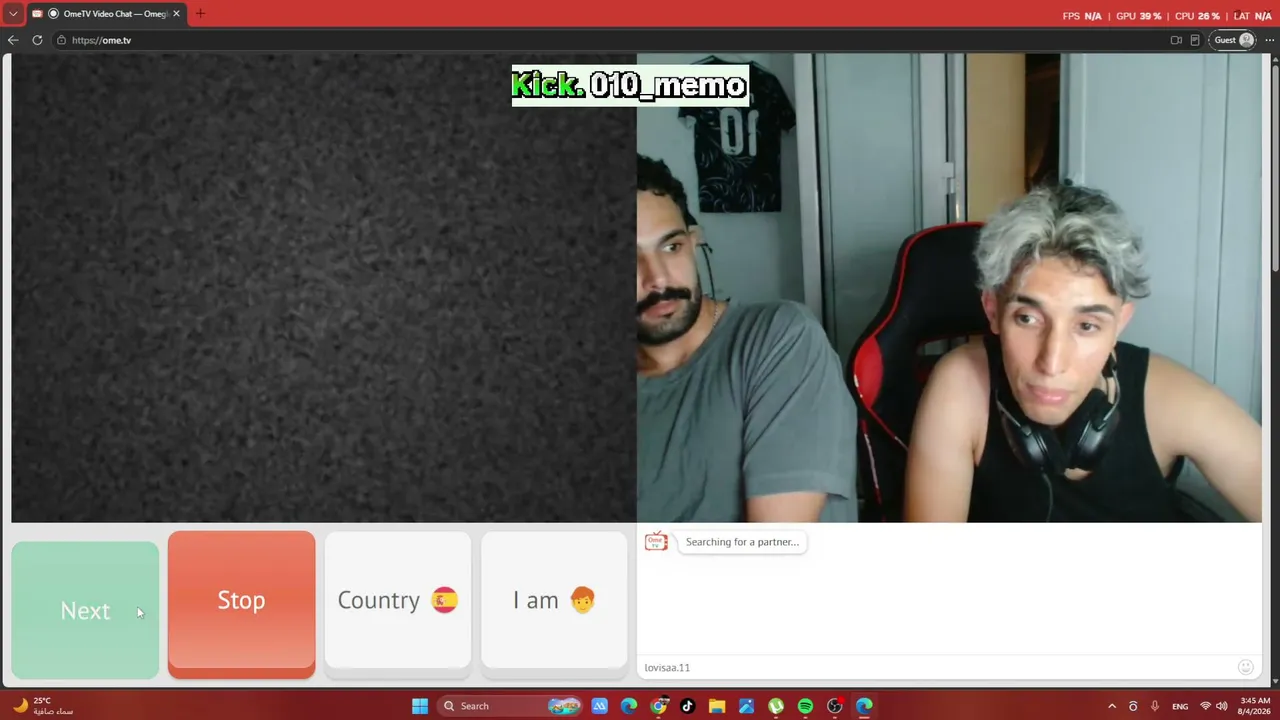Open the clock and calendar showing 3:45 AM
The image size is (1280, 720).
(1255, 706)
